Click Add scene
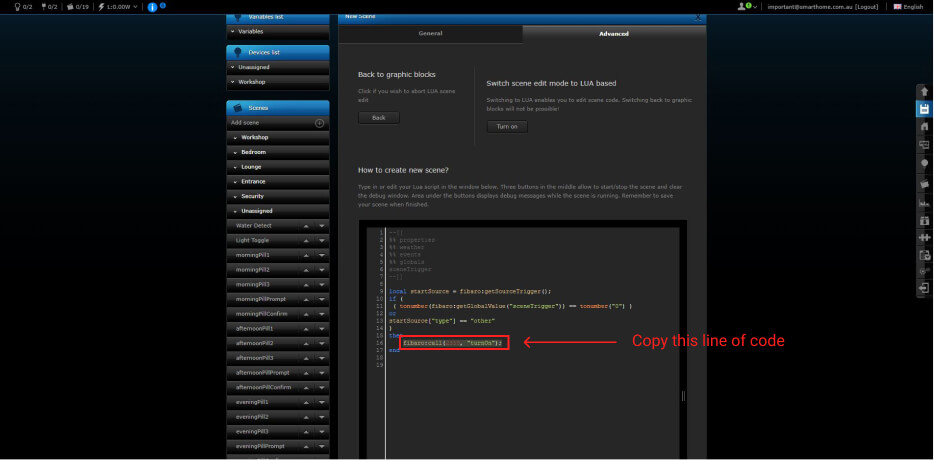 [x=245, y=123]
